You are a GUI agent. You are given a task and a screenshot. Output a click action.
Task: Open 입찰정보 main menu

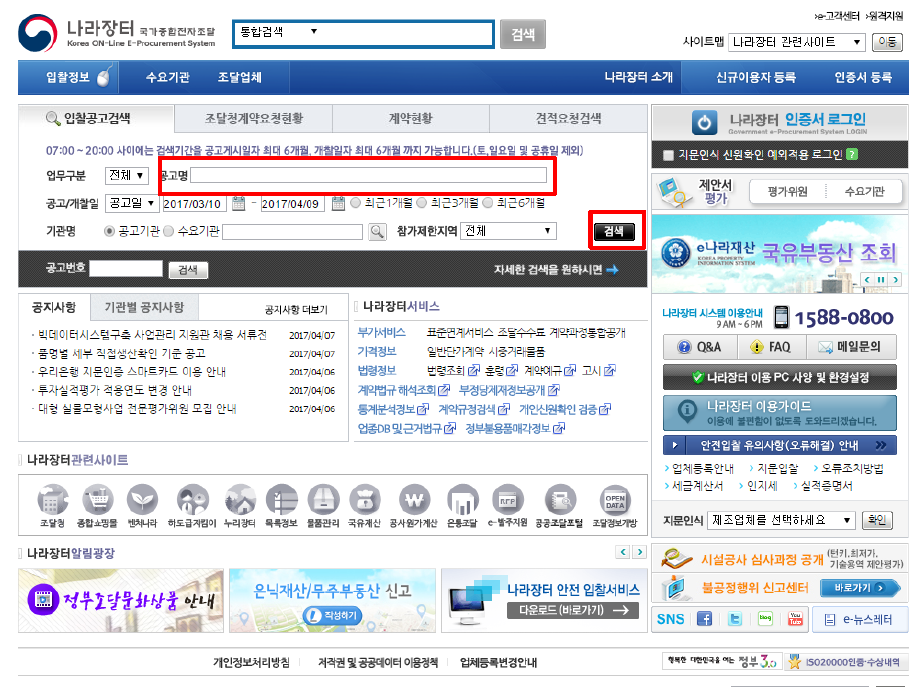68,77
